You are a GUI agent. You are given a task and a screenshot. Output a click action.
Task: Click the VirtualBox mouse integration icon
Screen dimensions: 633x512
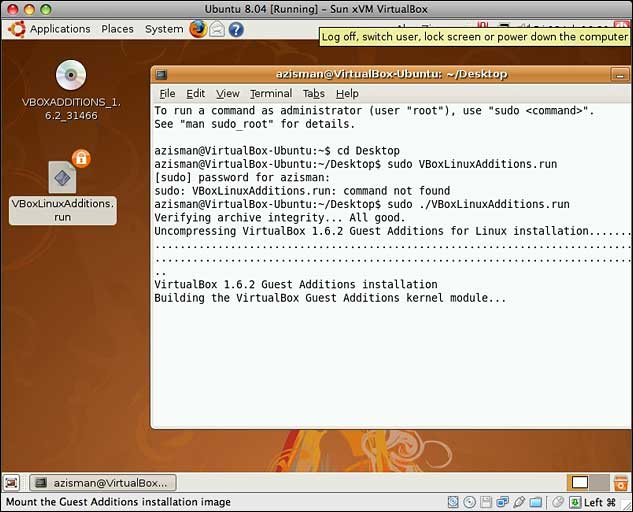(558, 502)
